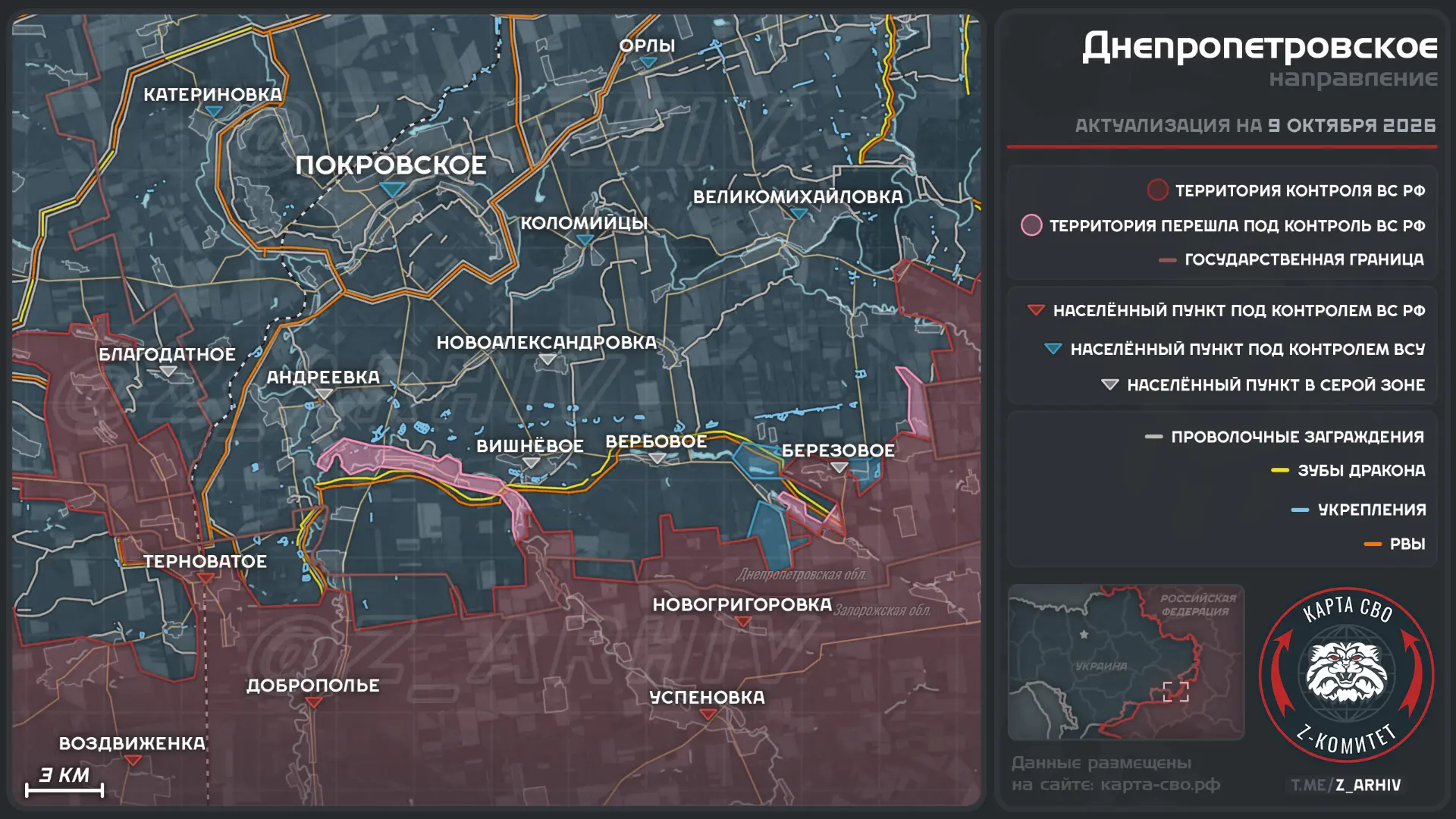Click the Великомихайловка blue marker

[799, 214]
